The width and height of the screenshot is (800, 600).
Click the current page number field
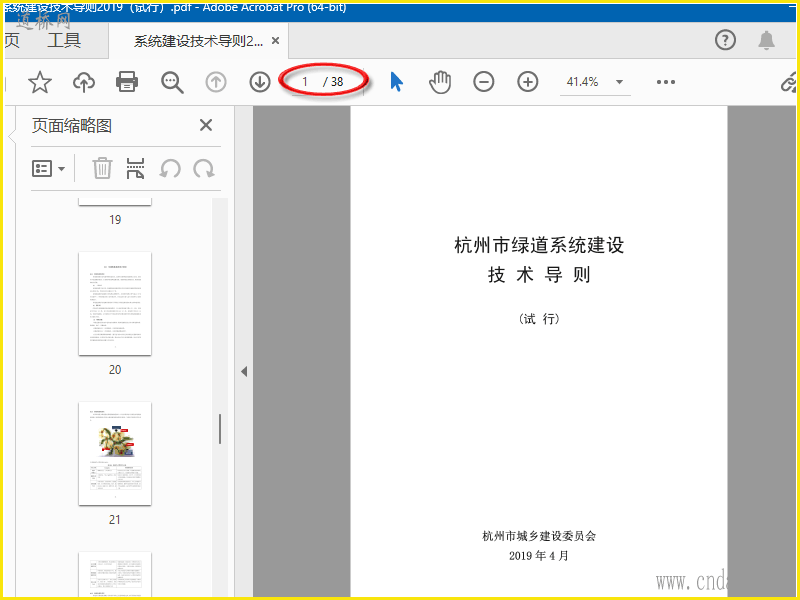click(305, 82)
